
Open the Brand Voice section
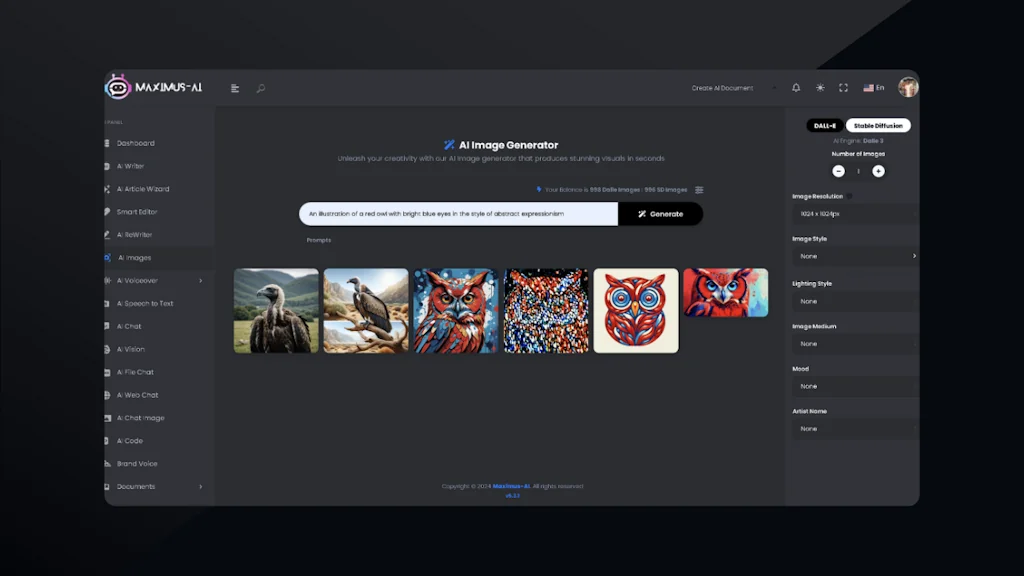[x=140, y=463]
